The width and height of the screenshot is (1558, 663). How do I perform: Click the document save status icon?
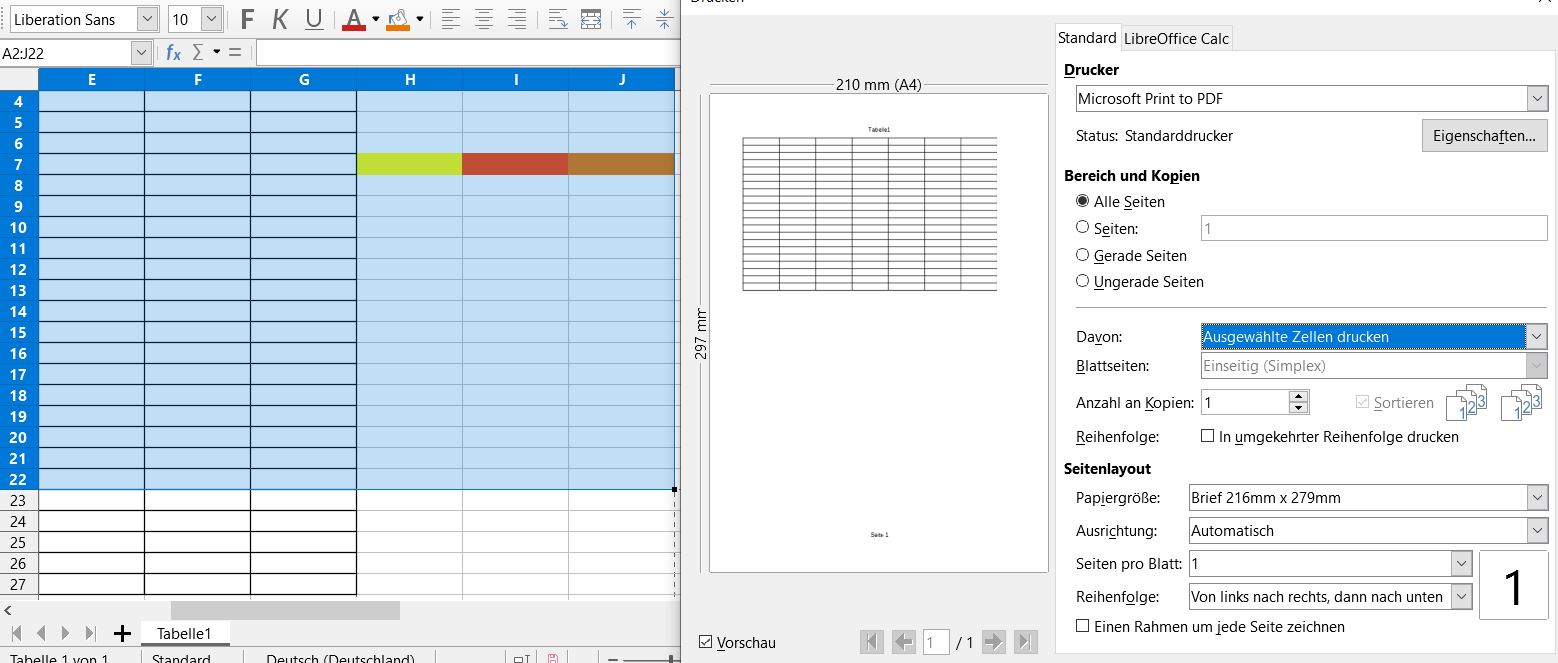(x=552, y=659)
